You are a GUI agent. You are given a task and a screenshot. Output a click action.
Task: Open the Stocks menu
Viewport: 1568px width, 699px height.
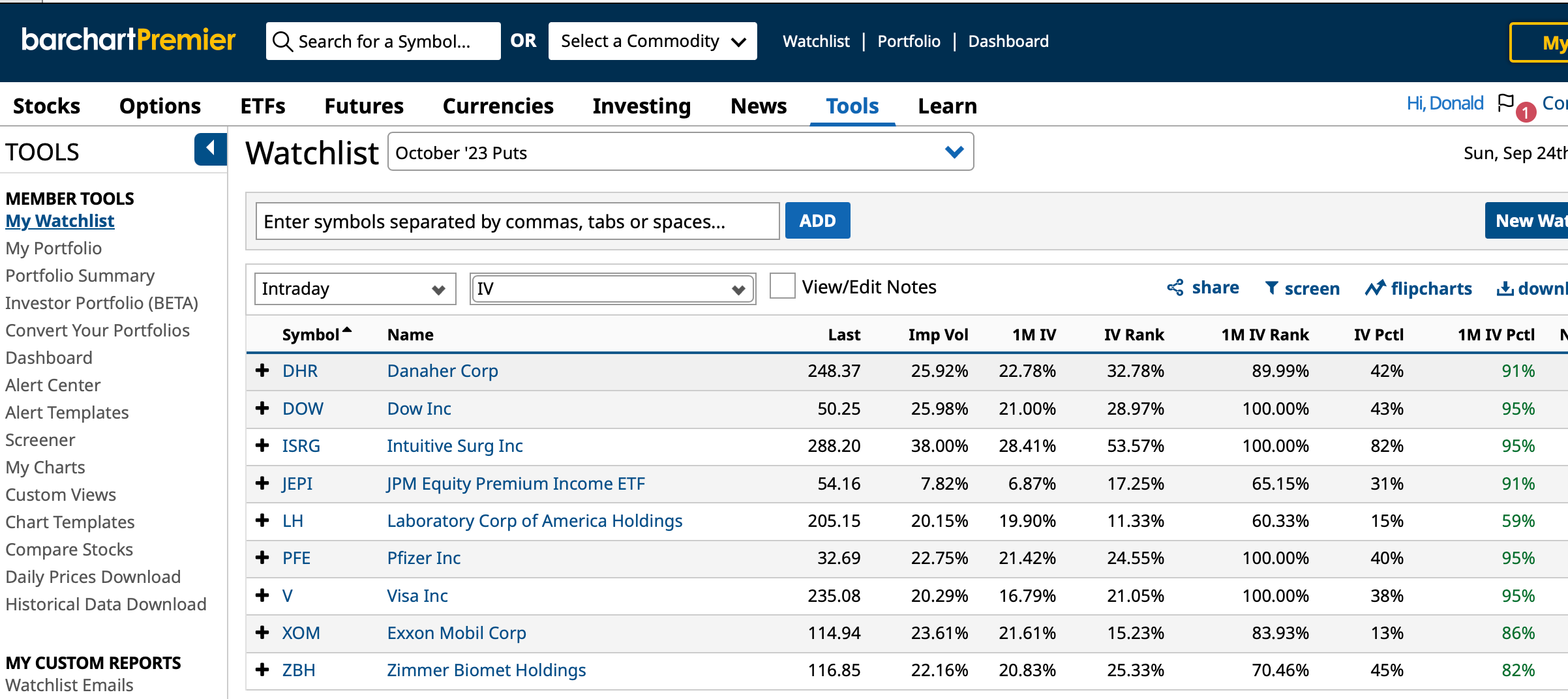46,106
